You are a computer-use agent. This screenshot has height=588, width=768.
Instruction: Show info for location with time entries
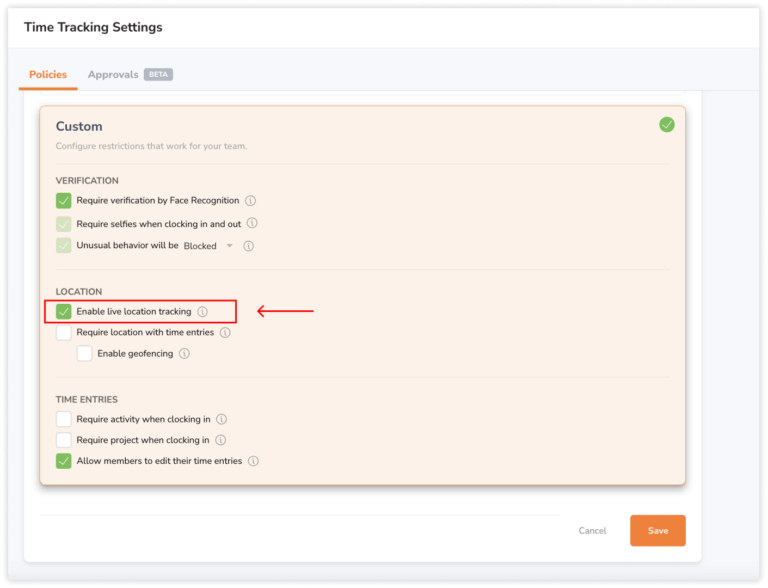click(x=225, y=333)
